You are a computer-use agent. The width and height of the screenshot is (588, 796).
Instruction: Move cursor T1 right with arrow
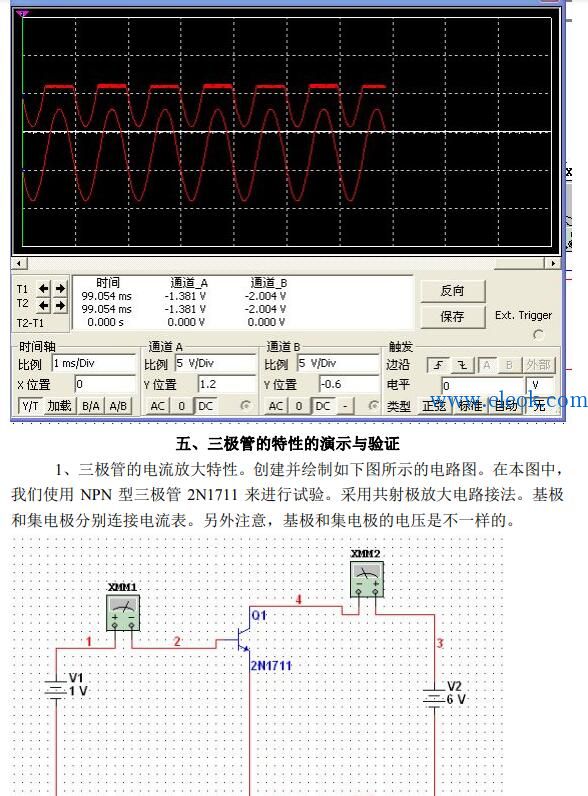point(60,289)
